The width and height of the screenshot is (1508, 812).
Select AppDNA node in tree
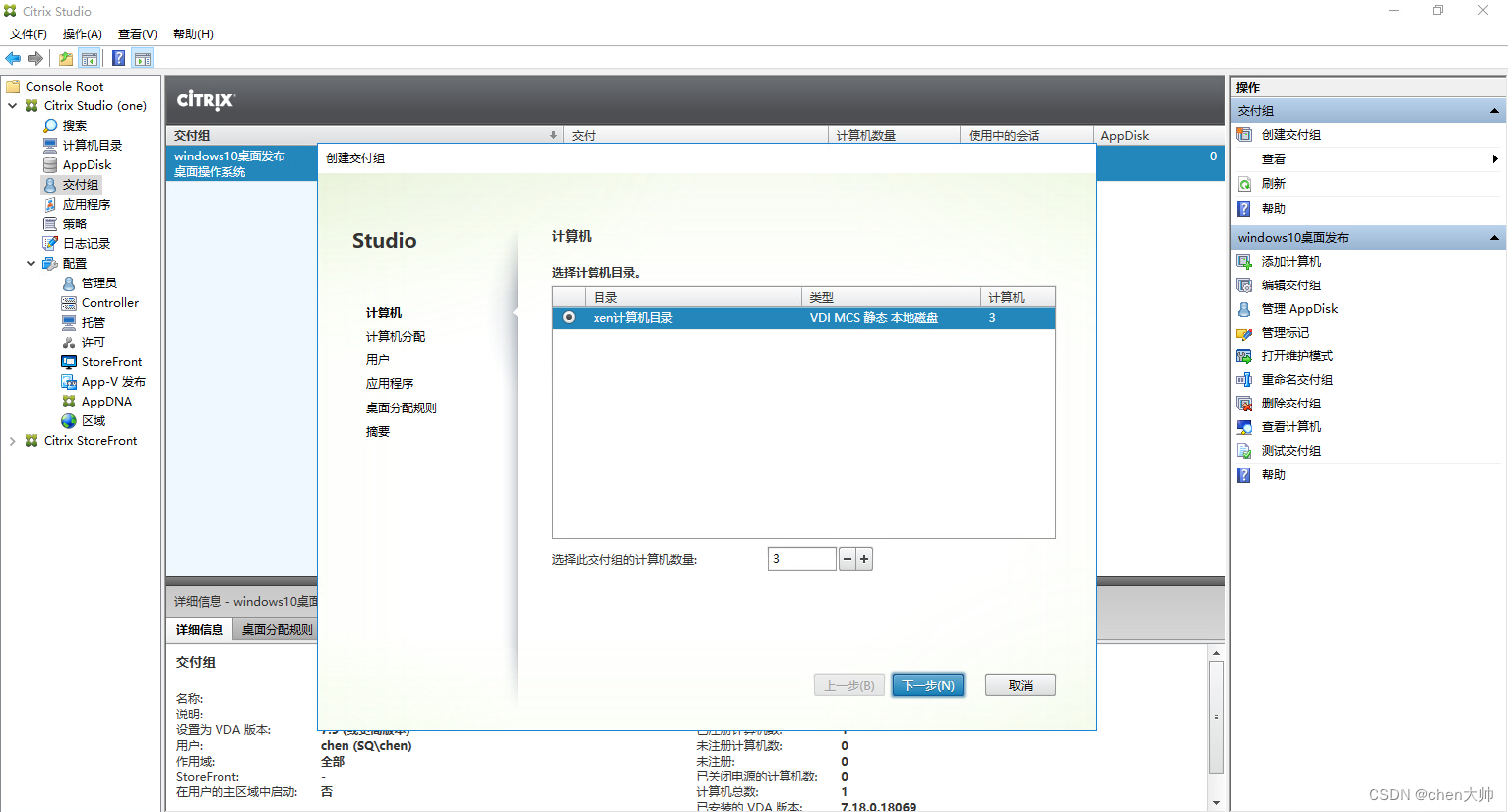click(x=106, y=402)
